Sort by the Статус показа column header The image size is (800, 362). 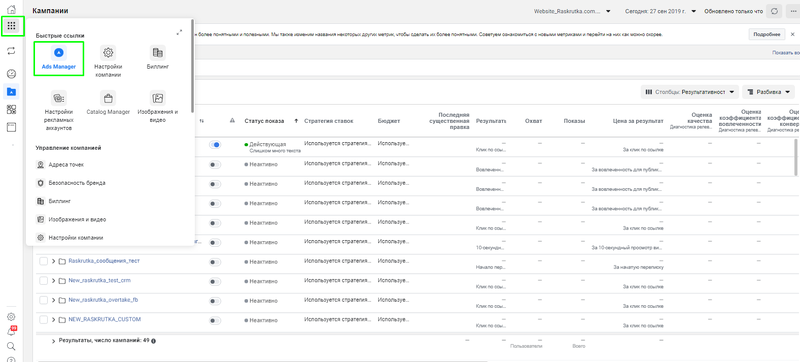tap(264, 121)
